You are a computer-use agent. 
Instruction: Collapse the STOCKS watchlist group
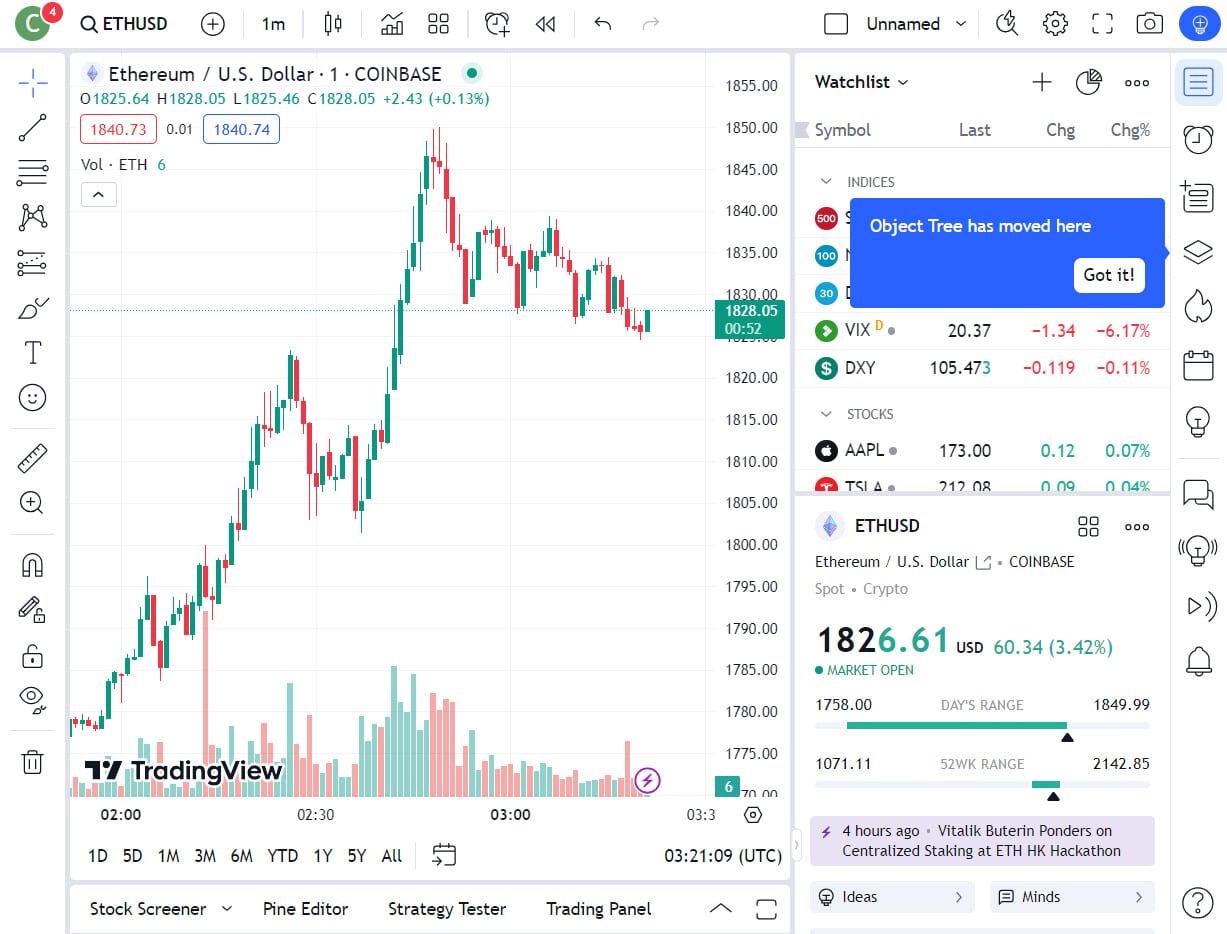[826, 414]
